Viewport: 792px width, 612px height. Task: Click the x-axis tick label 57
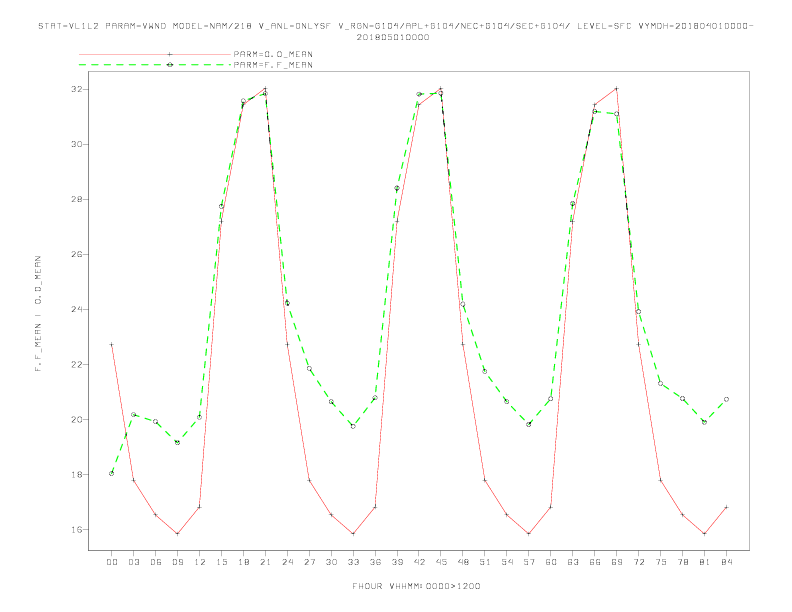529,562
